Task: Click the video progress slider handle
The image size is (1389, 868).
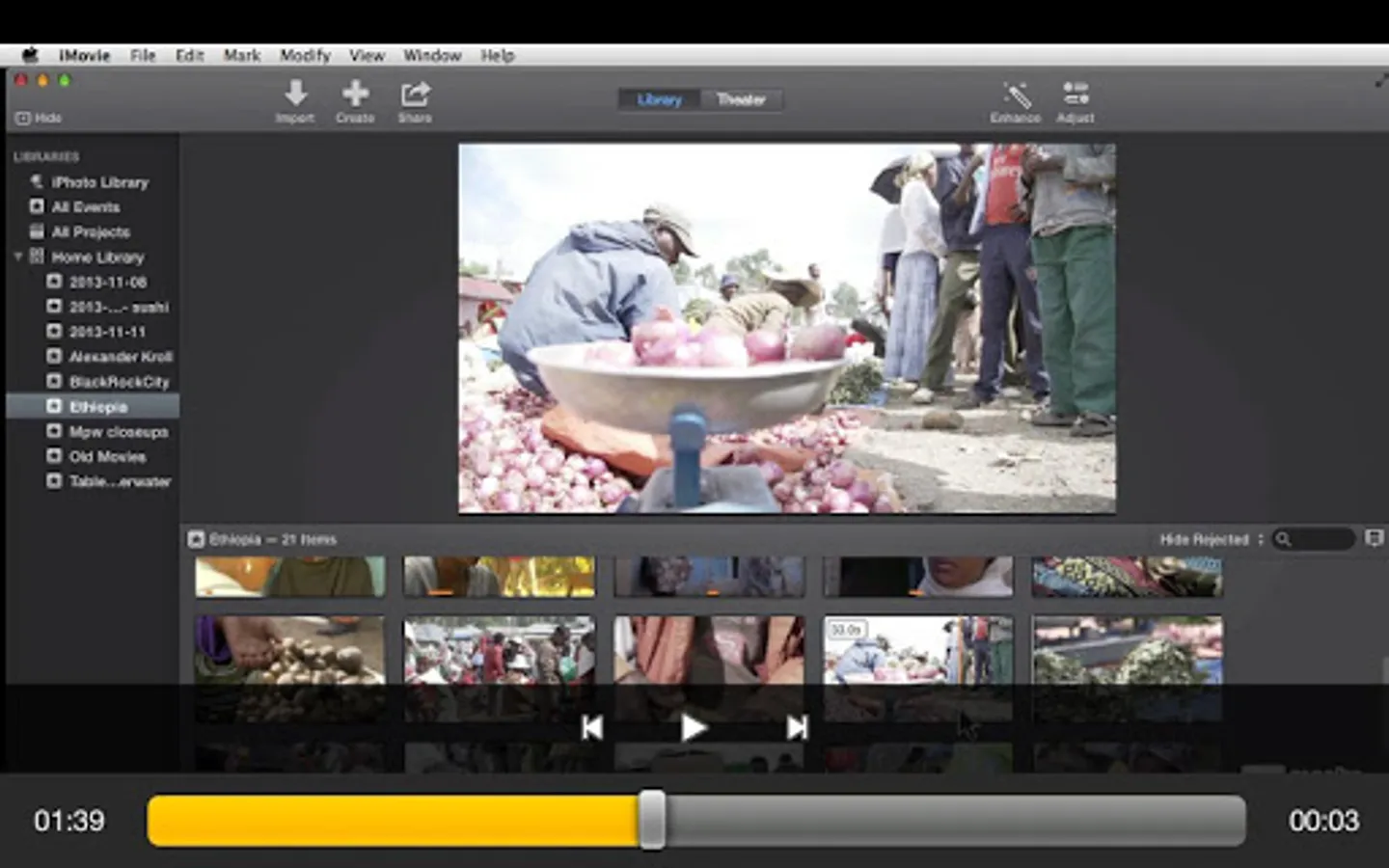Action: [x=652, y=821]
